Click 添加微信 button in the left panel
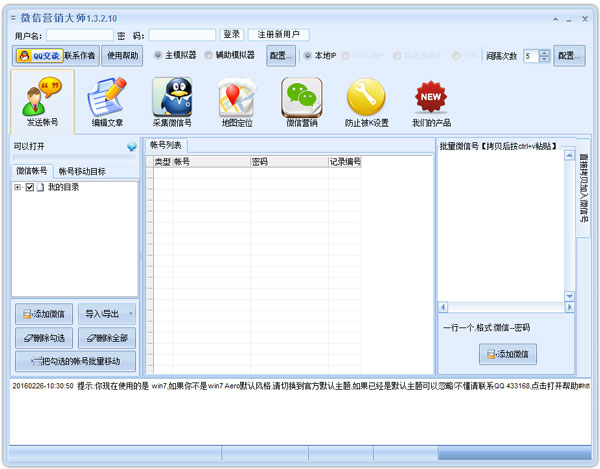The image size is (600, 469). (44, 314)
